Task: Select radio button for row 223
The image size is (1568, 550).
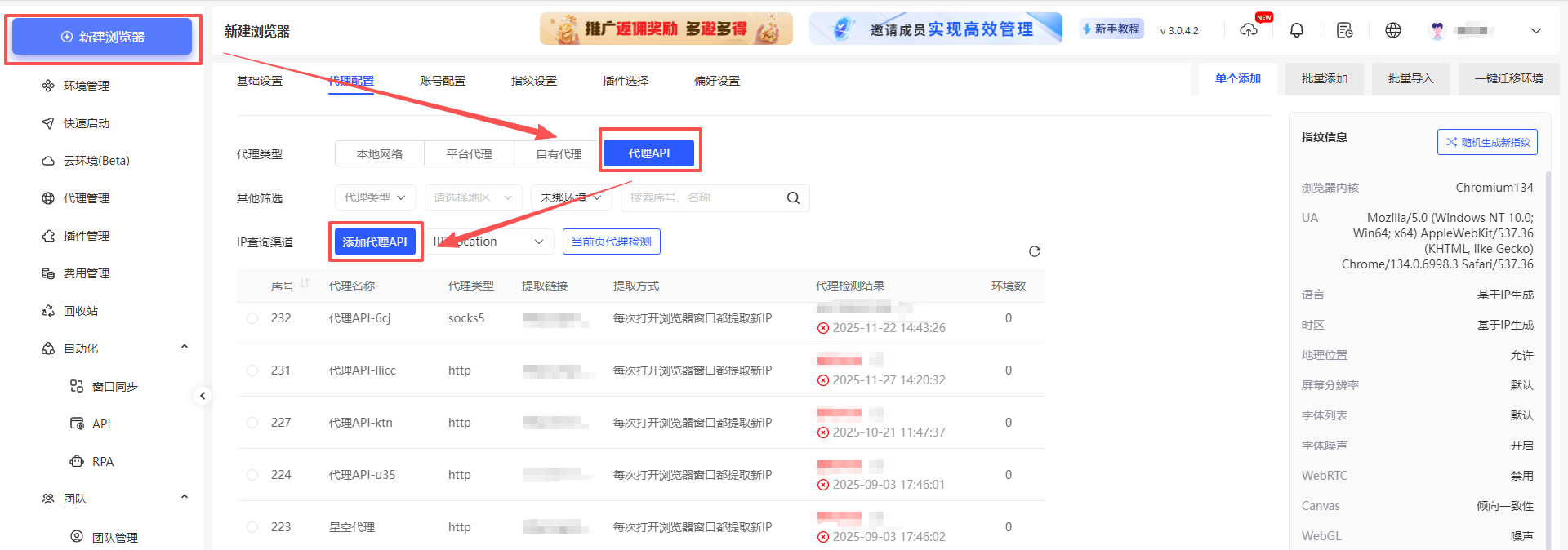Action: coord(252,527)
